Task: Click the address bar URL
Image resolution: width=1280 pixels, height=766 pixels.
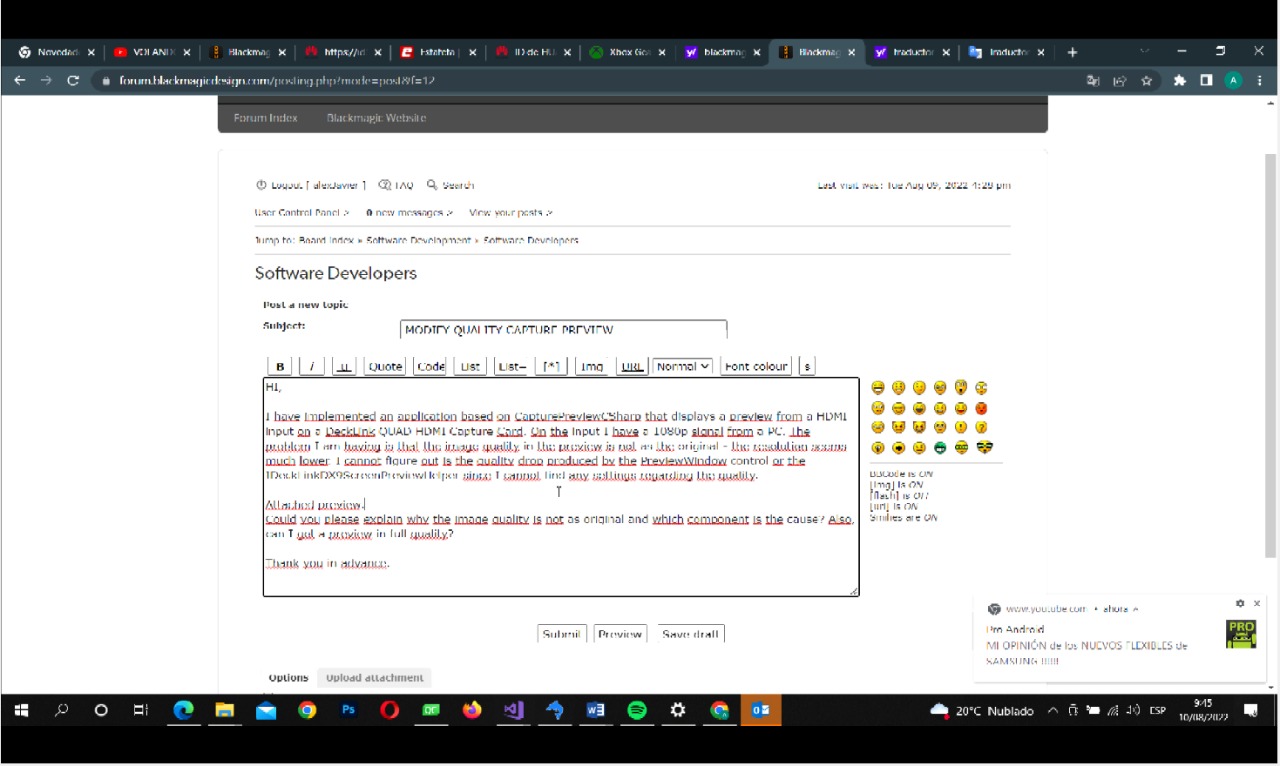Action: coord(277,81)
